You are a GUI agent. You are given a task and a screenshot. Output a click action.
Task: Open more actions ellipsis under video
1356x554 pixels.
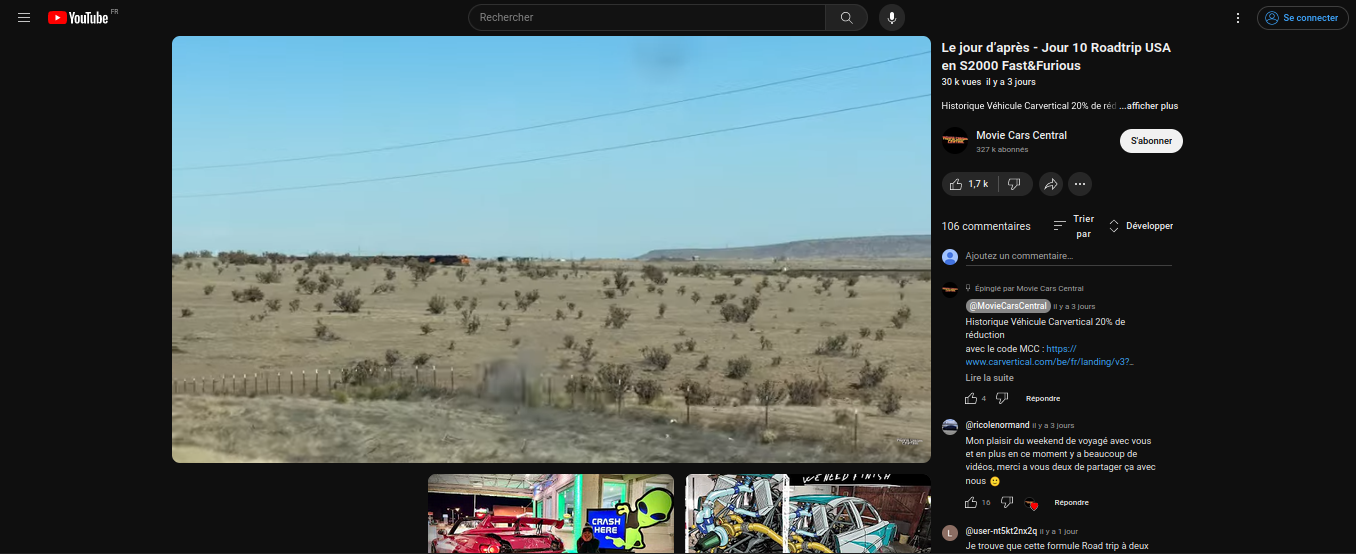point(1079,184)
